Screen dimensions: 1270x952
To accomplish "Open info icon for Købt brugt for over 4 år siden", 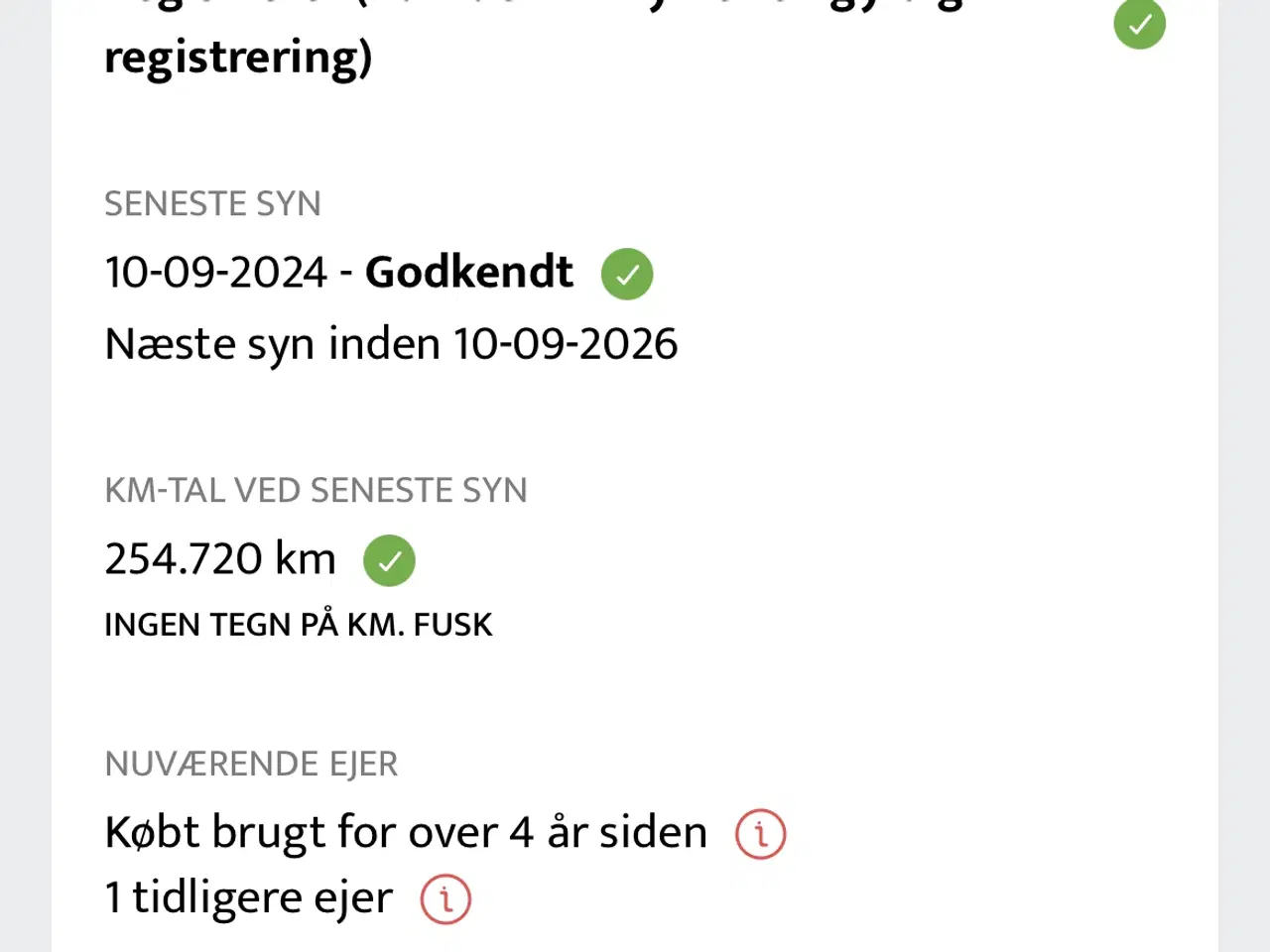I will pyautogui.click(x=760, y=834).
